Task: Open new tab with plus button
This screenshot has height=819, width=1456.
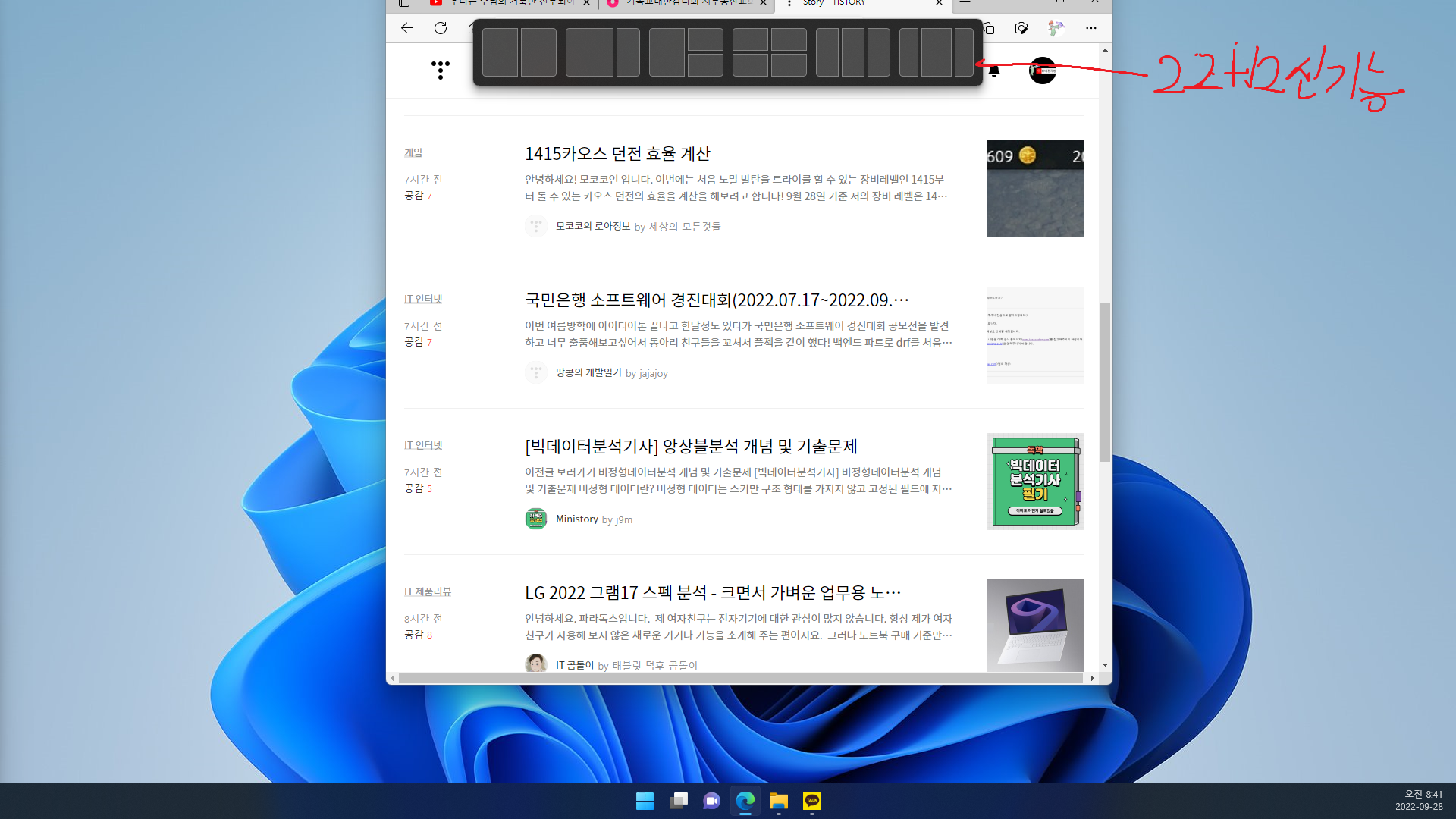Action: pyautogui.click(x=965, y=3)
